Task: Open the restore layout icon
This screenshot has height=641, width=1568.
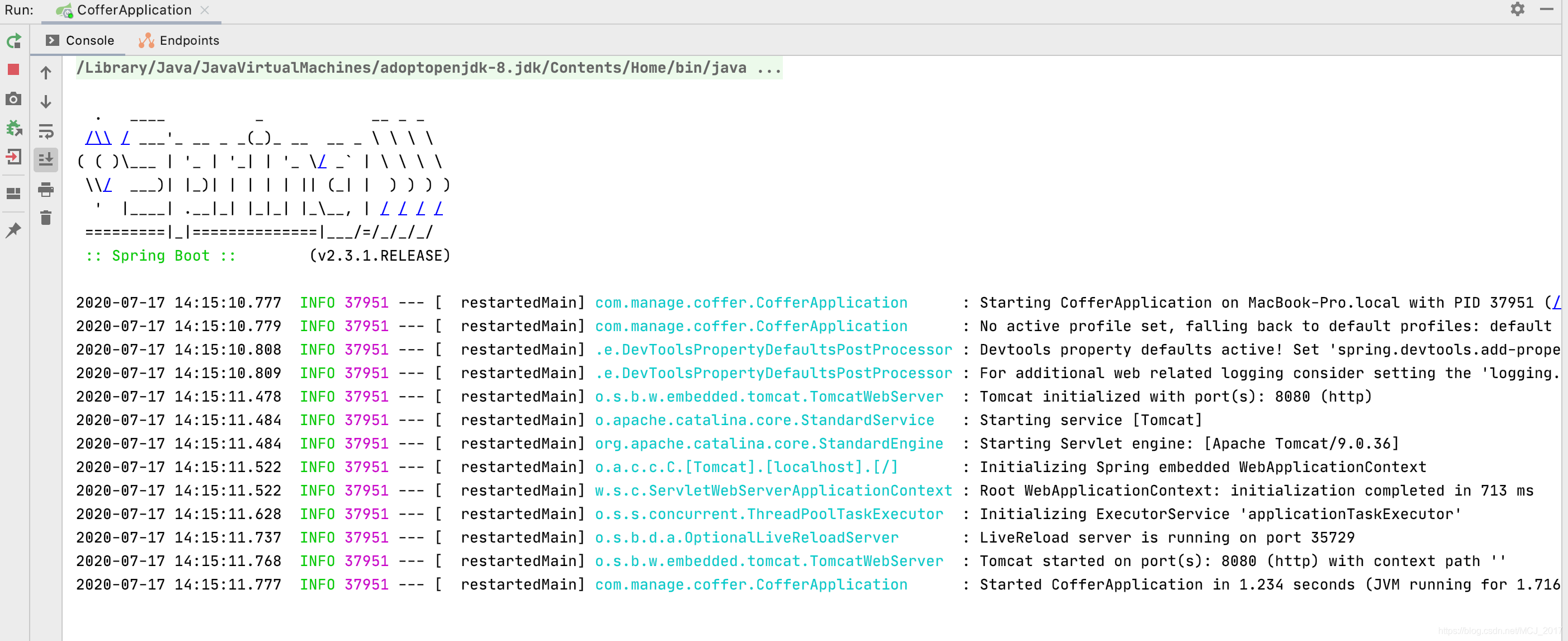Action: pyautogui.click(x=13, y=193)
